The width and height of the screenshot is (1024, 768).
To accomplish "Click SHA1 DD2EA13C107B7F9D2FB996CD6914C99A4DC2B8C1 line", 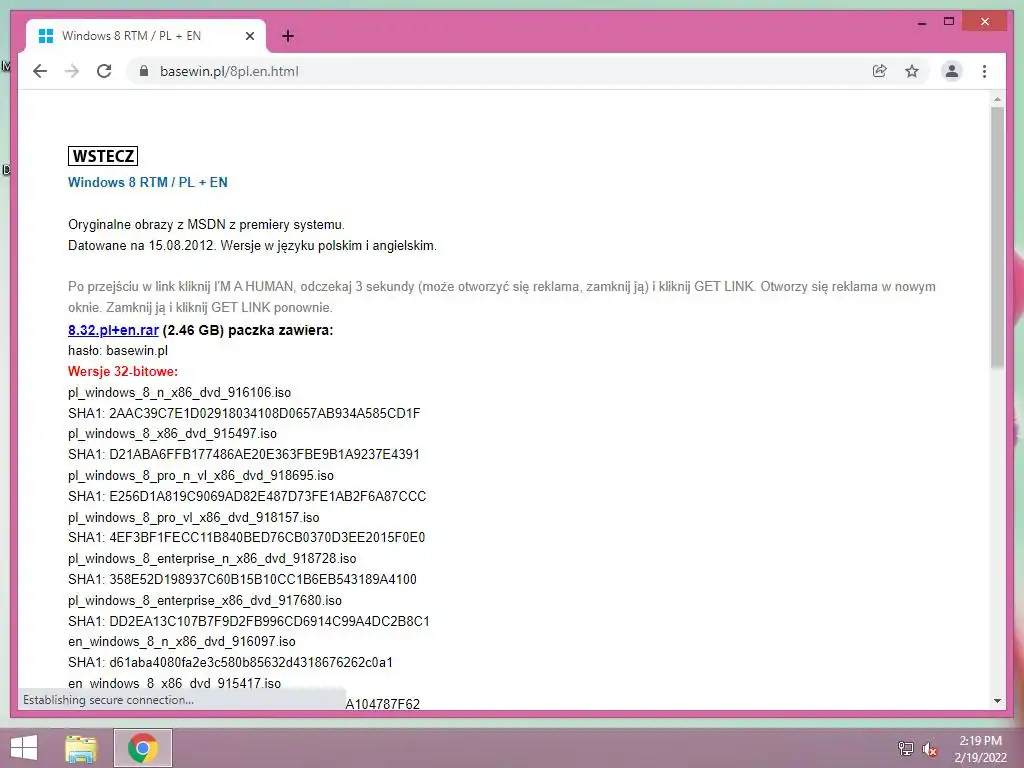I will click(x=249, y=621).
